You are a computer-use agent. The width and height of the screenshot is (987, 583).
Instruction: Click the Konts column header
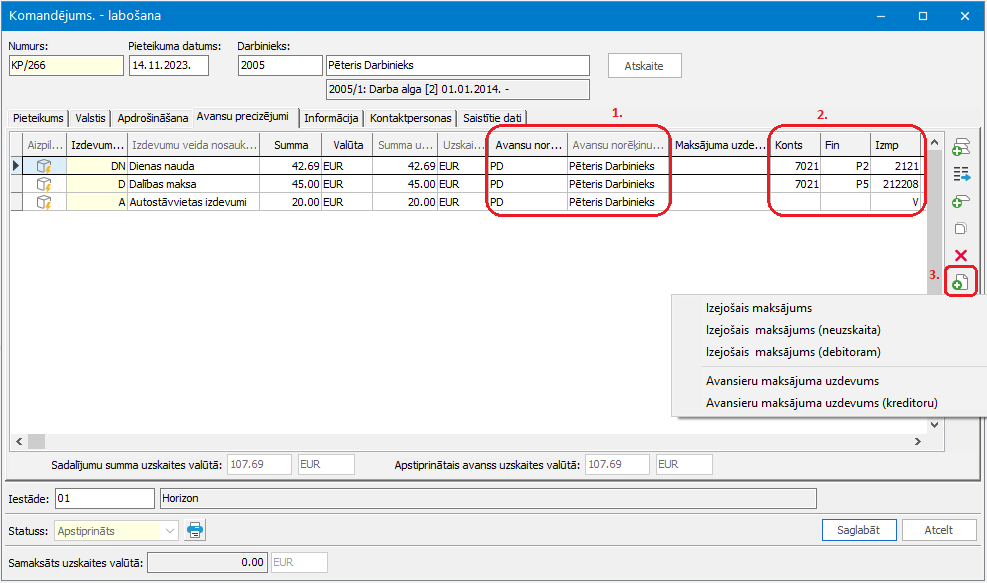(x=795, y=145)
